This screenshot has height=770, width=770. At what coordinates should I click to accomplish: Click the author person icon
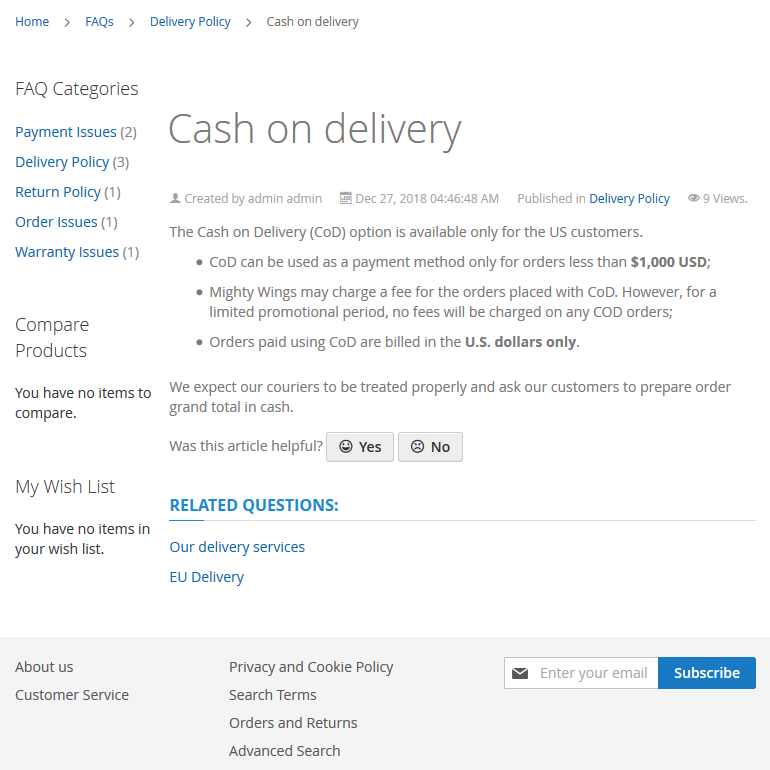176,199
